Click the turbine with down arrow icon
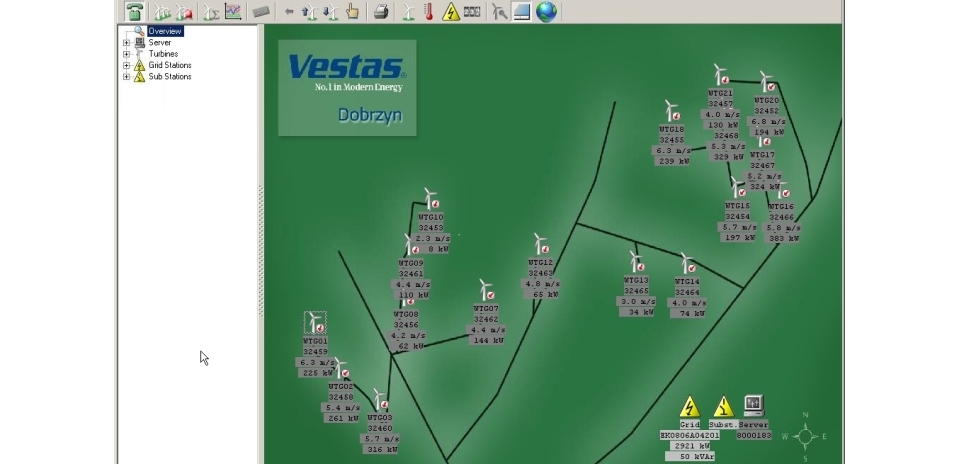The image size is (959, 464). [331, 12]
